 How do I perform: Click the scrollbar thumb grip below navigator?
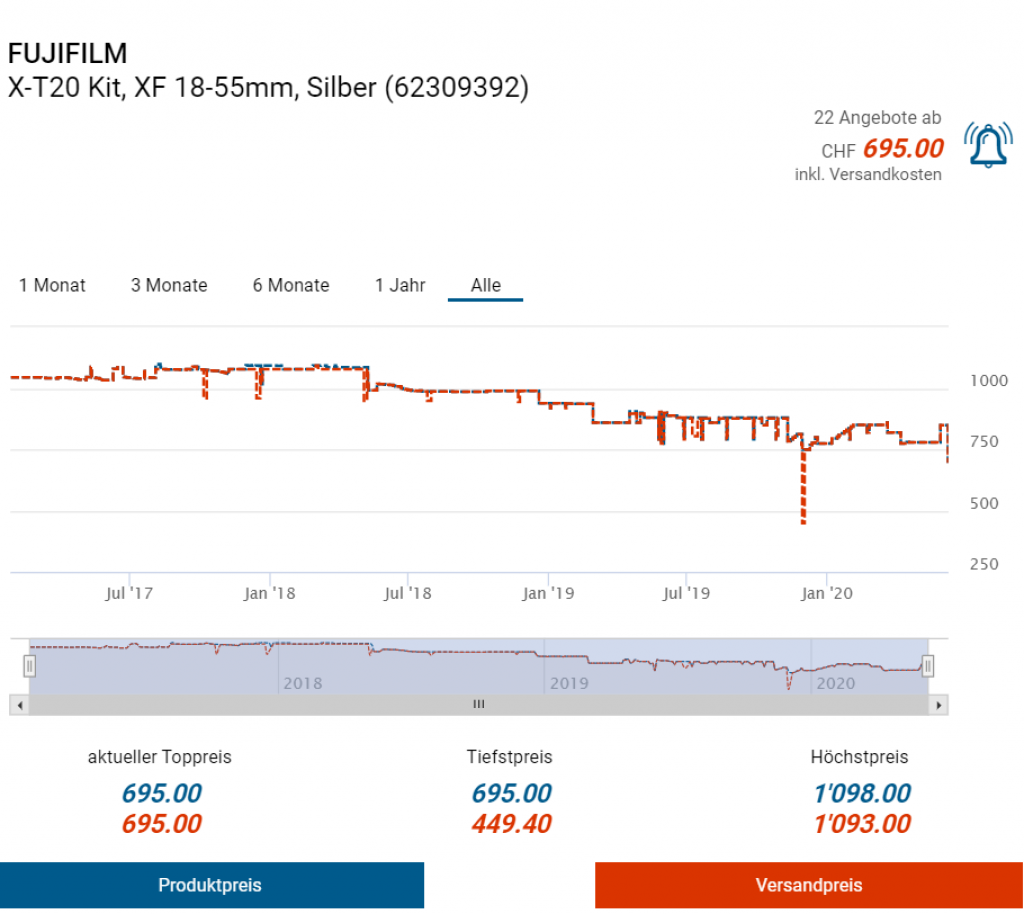pos(479,704)
